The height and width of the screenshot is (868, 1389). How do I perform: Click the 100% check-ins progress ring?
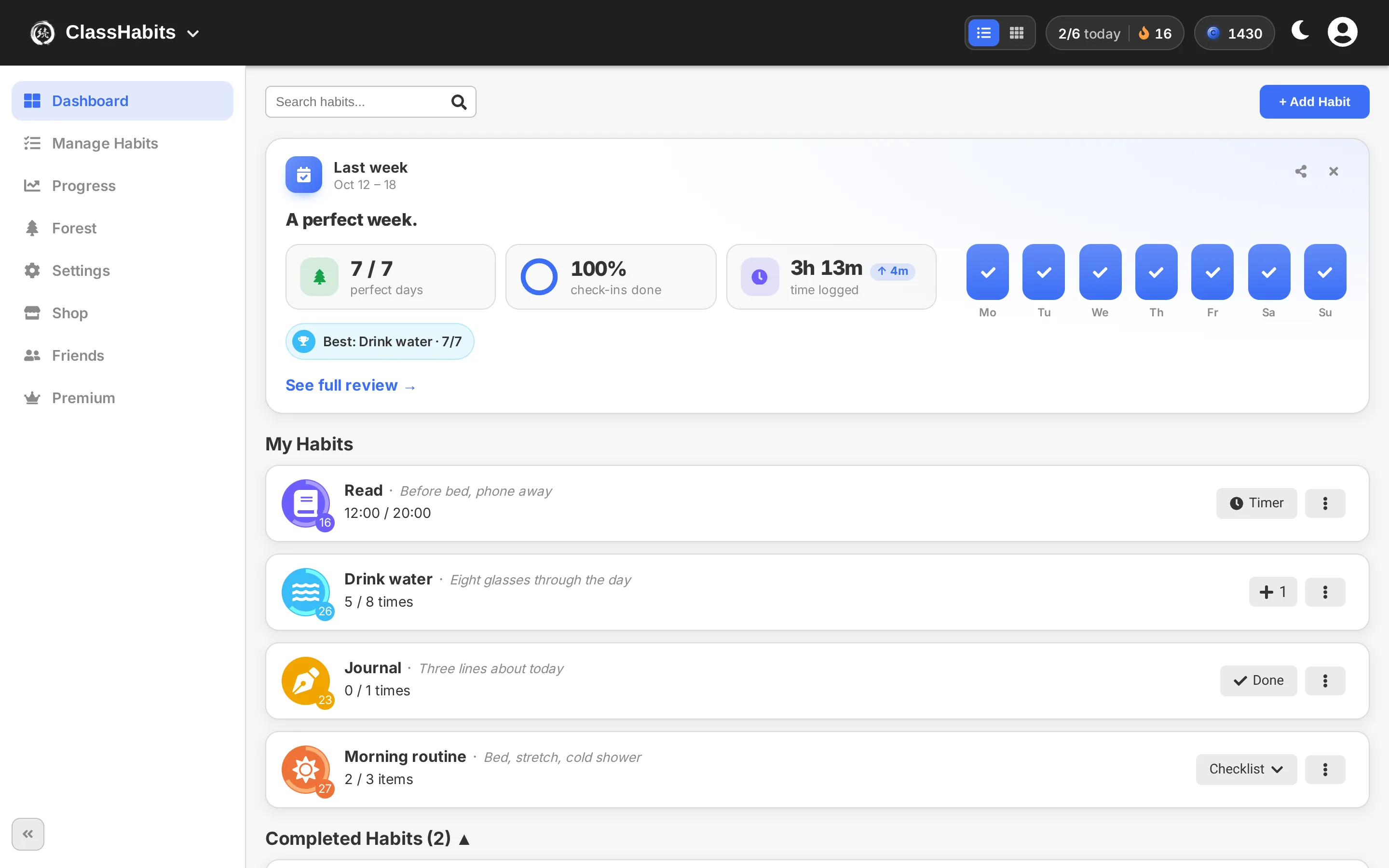(538, 277)
